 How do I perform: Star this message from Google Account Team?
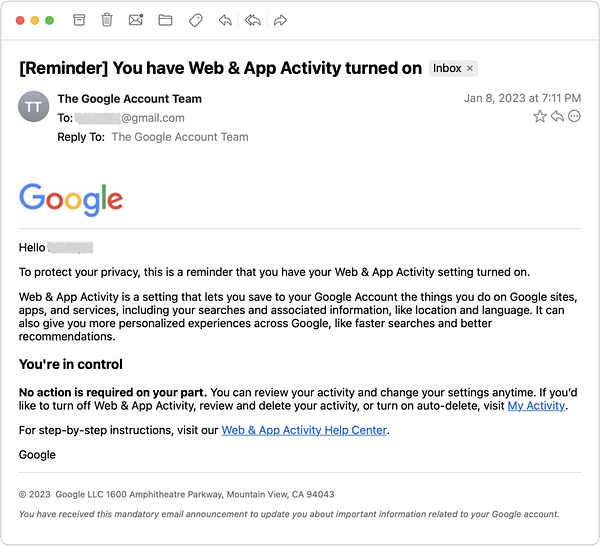[540, 116]
